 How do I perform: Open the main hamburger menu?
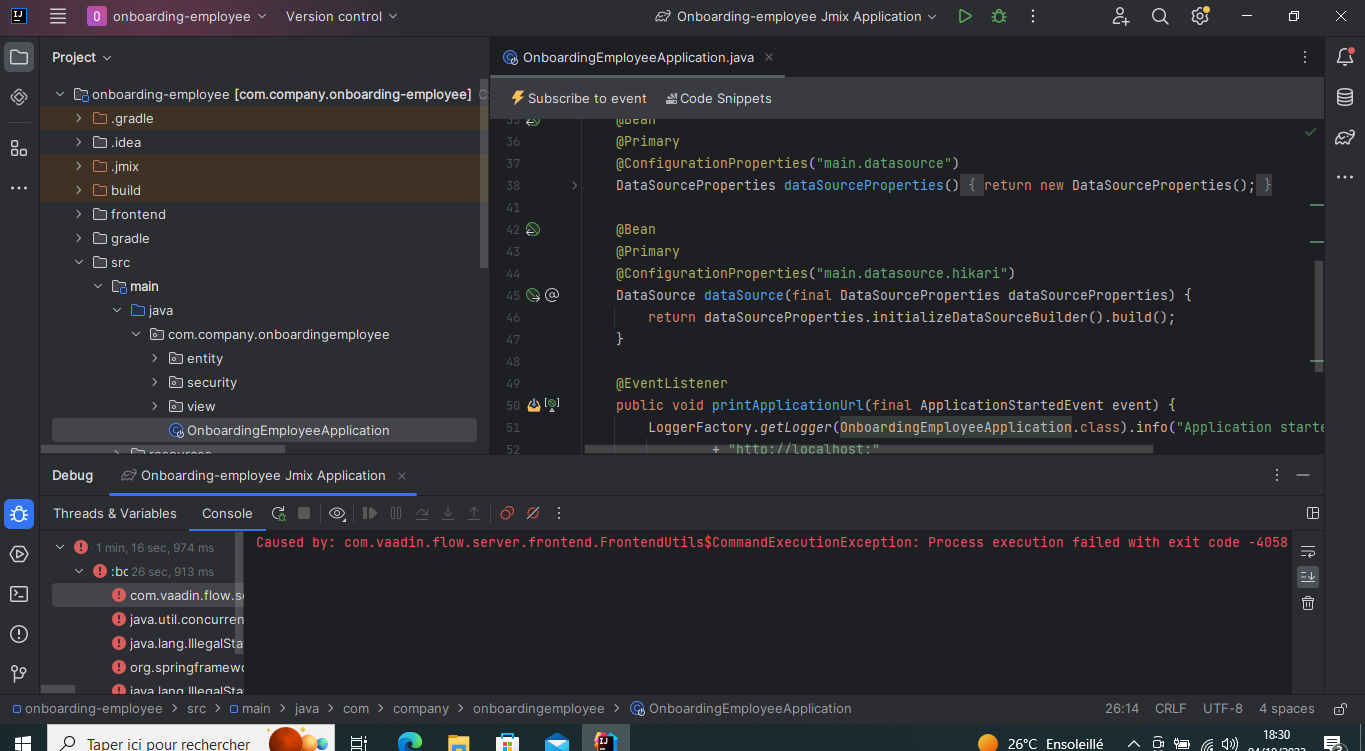[x=58, y=16]
